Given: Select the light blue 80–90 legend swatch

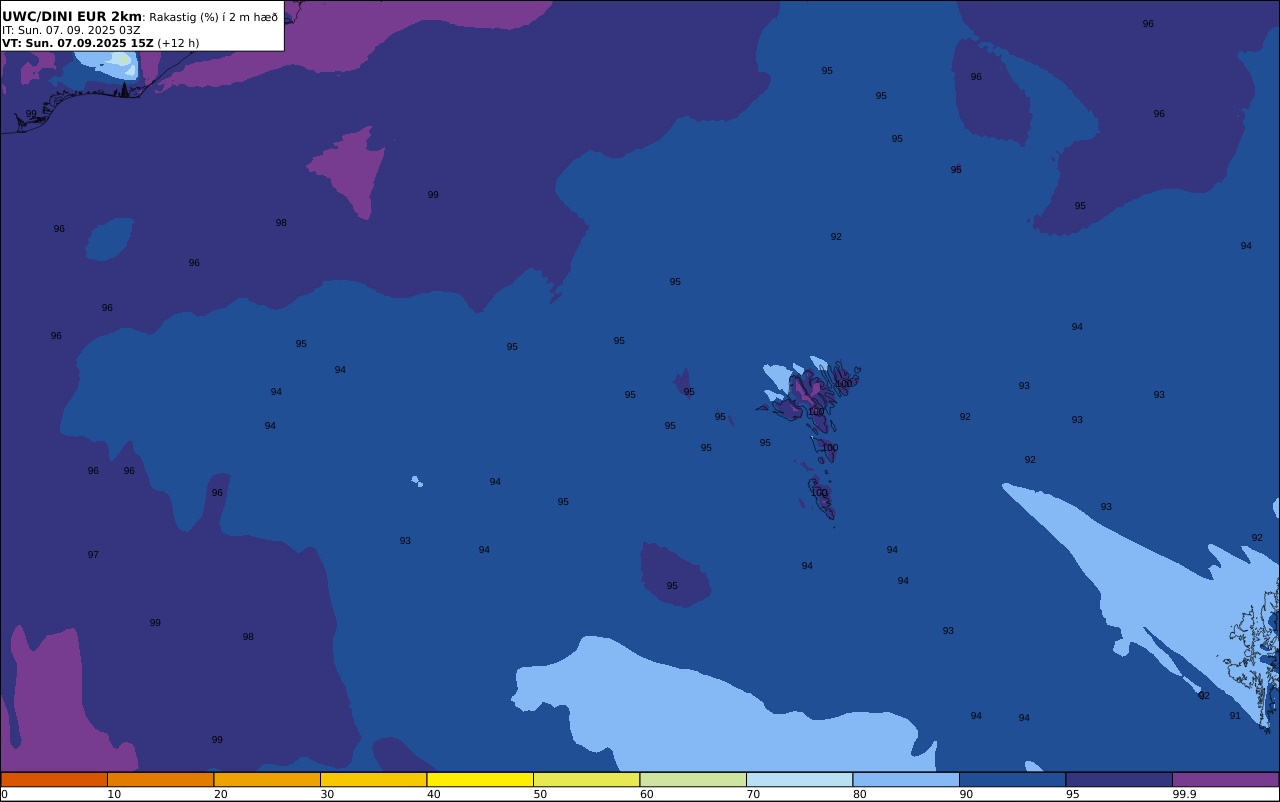Looking at the screenshot, I should 906,779.
